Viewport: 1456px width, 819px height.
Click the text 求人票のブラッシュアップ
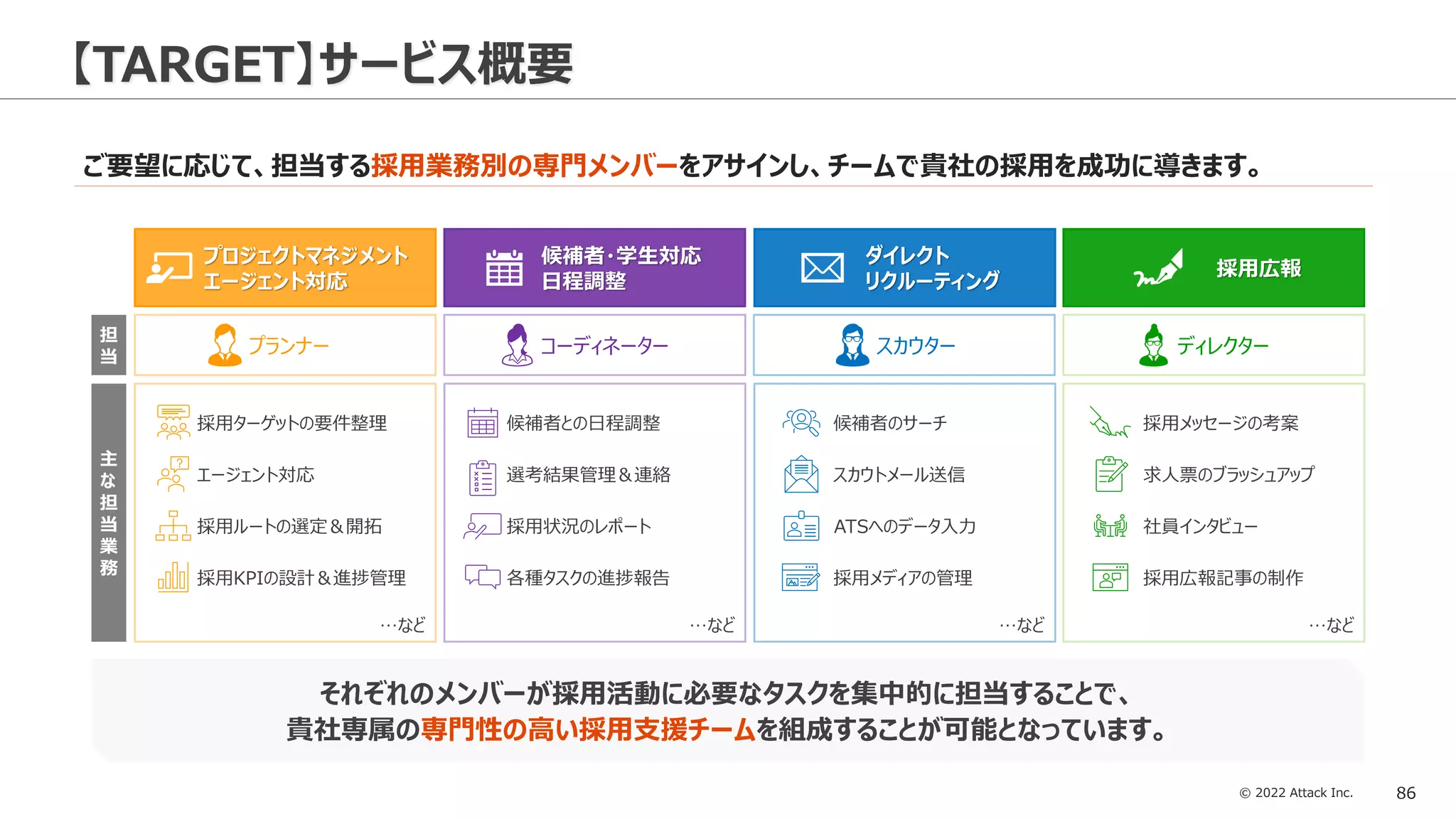[x=1229, y=475]
